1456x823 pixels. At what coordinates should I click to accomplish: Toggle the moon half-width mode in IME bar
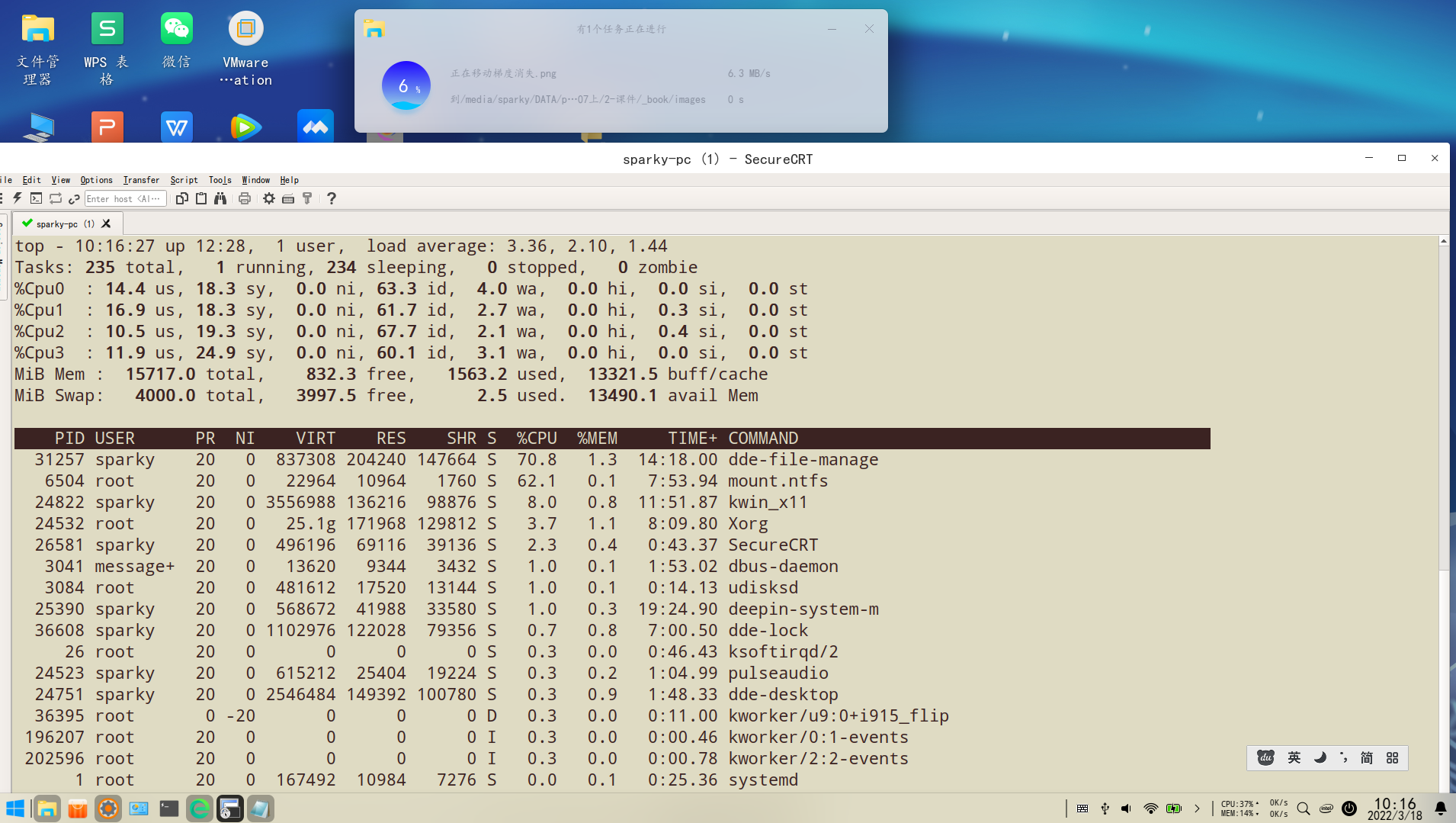[1320, 757]
